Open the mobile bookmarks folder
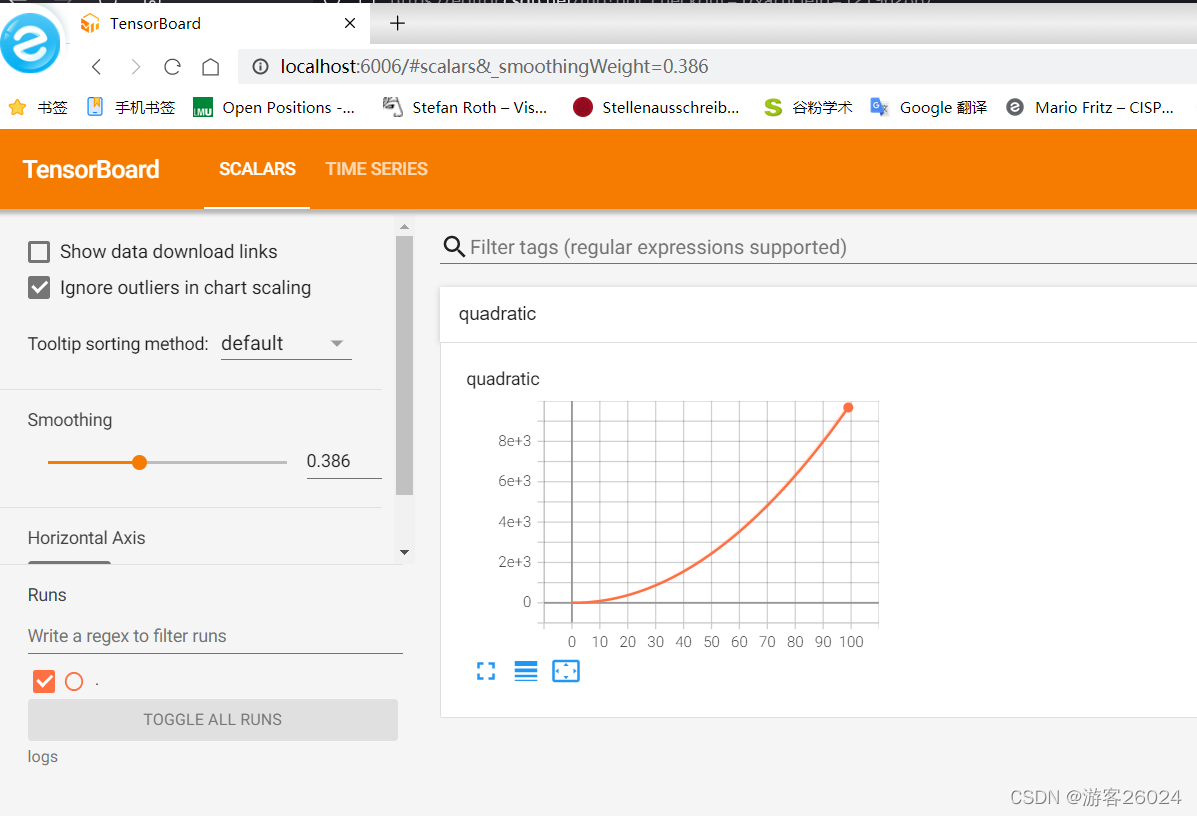Screen dimensions: 1197x816 [131, 108]
